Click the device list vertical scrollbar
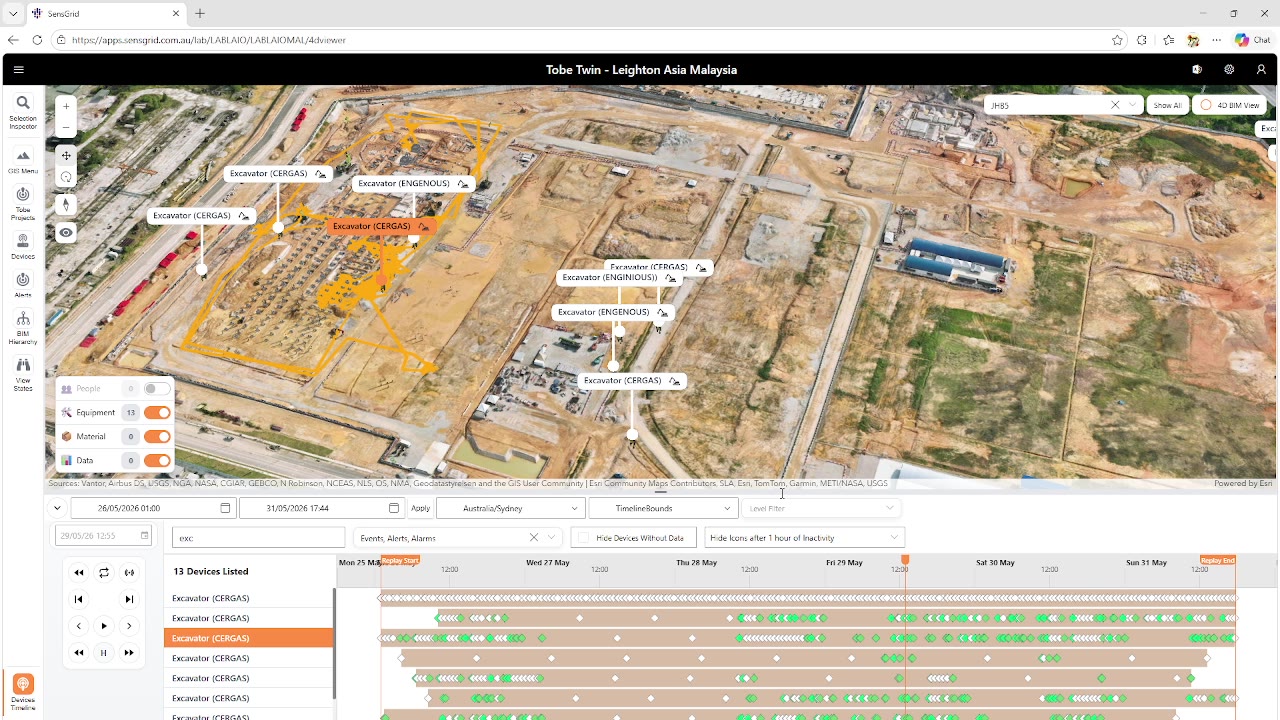This screenshot has height=720, width=1280. 334,643
